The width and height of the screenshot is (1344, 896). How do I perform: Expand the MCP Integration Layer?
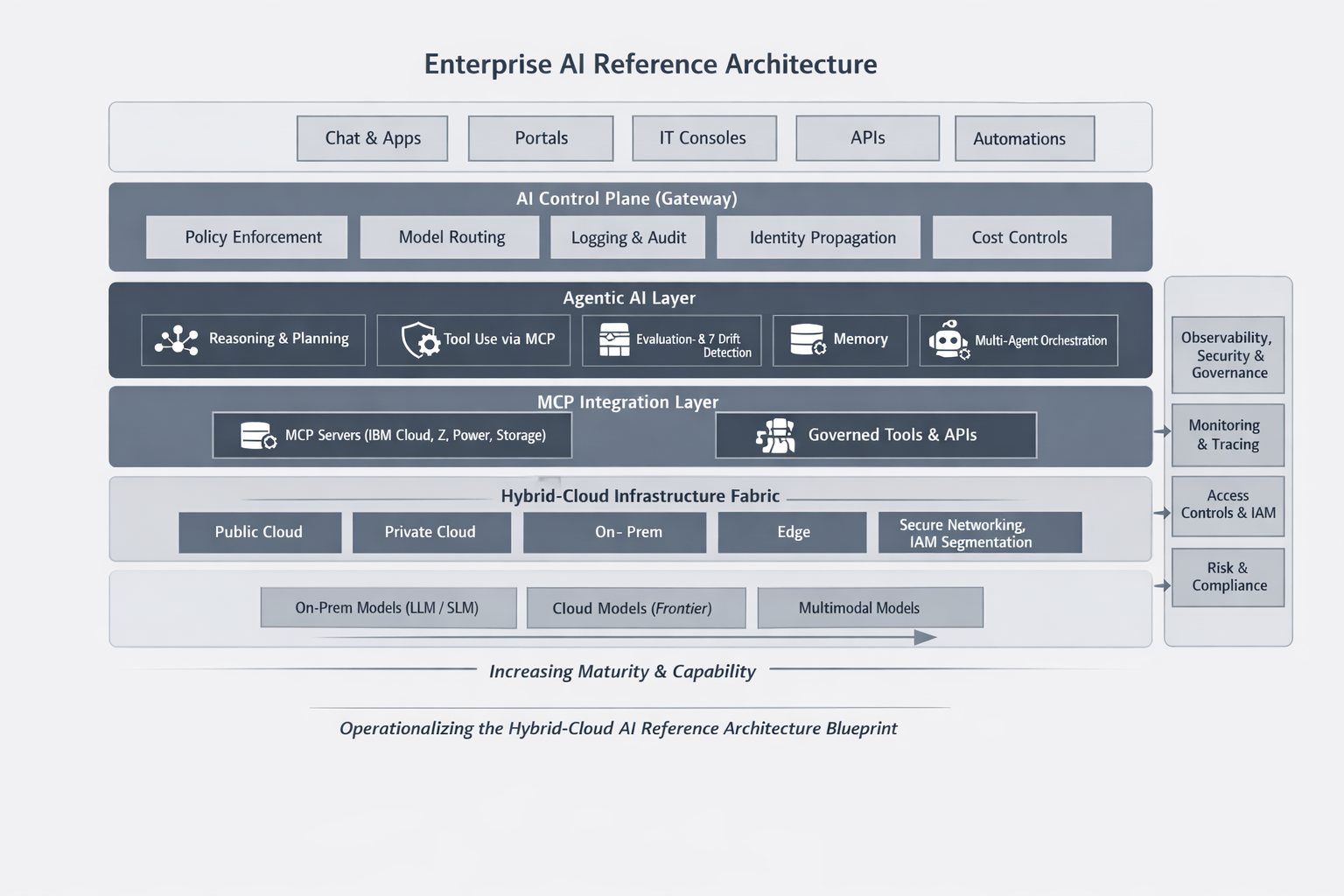(x=628, y=402)
